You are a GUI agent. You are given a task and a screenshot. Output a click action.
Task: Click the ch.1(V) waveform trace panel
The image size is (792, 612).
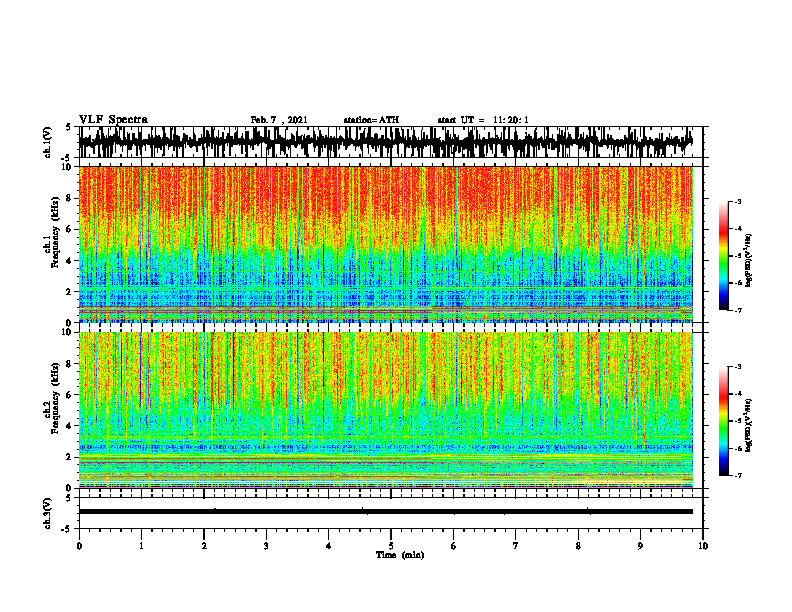coord(391,142)
